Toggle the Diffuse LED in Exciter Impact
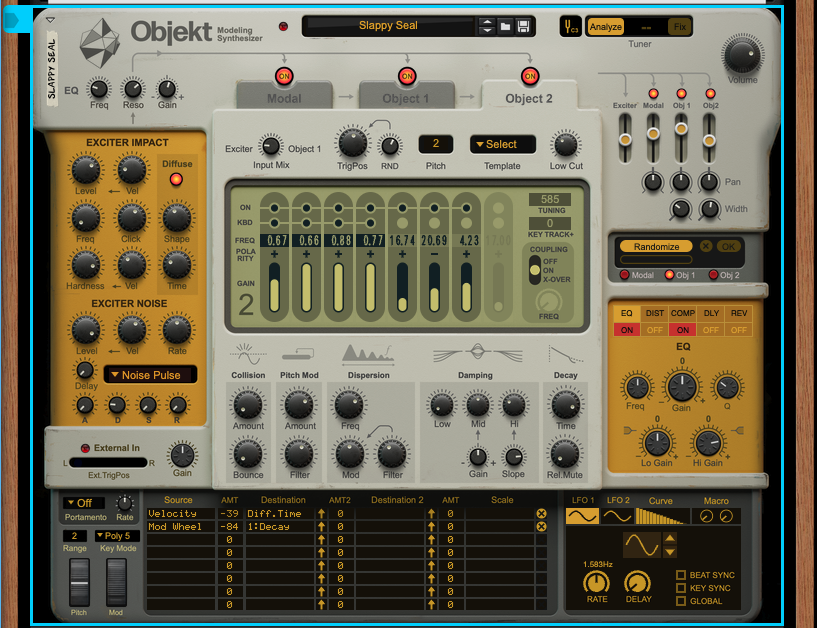Viewport: 817px width, 628px height. click(x=177, y=180)
